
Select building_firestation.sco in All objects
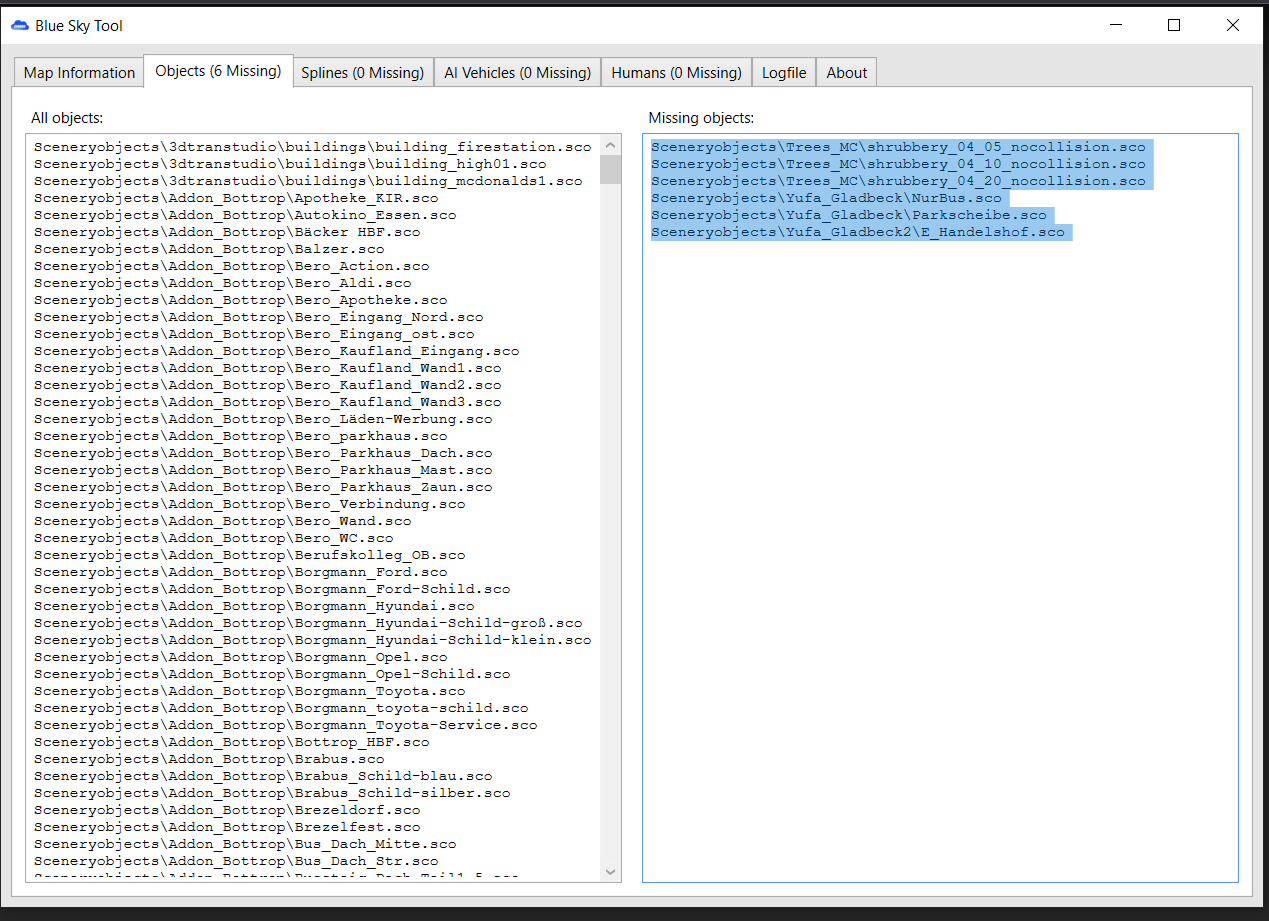[312, 147]
